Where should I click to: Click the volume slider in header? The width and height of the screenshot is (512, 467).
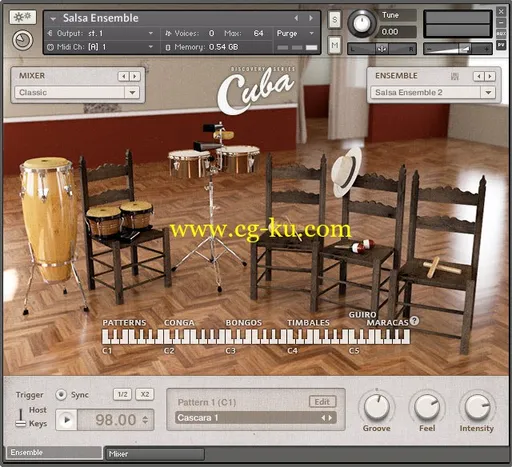pos(458,49)
